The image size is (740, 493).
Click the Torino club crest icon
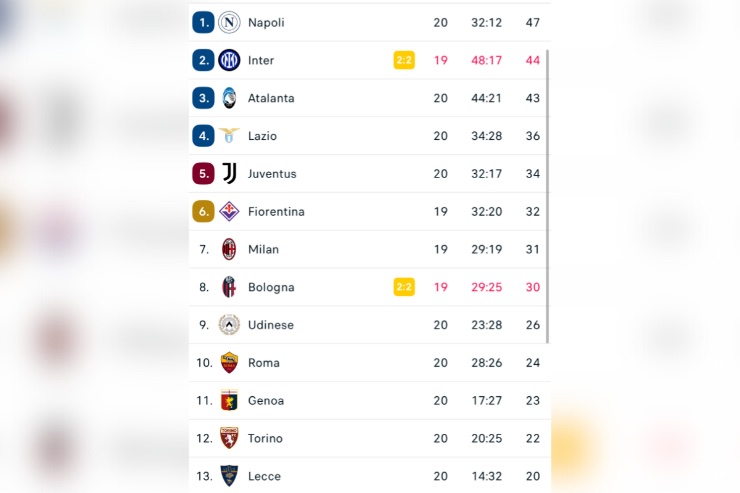point(230,439)
